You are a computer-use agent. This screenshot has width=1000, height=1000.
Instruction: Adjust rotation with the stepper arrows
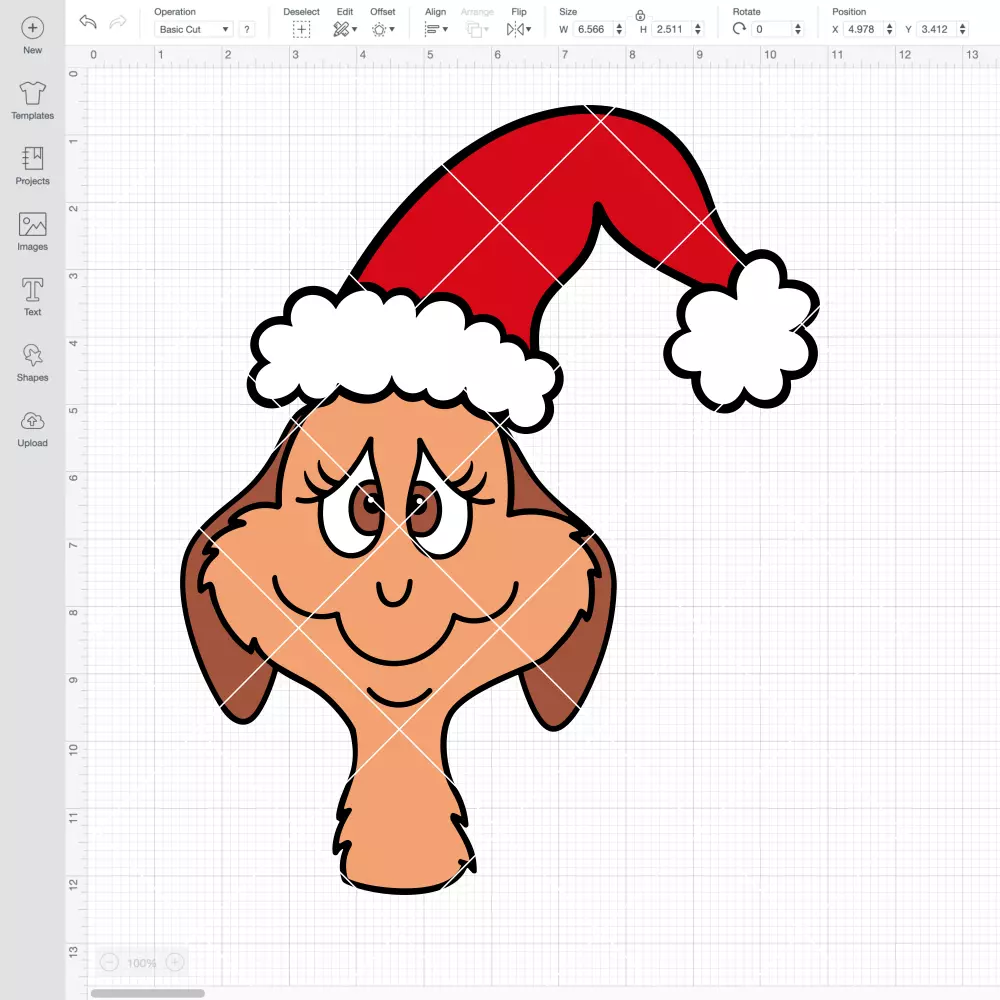point(798,29)
